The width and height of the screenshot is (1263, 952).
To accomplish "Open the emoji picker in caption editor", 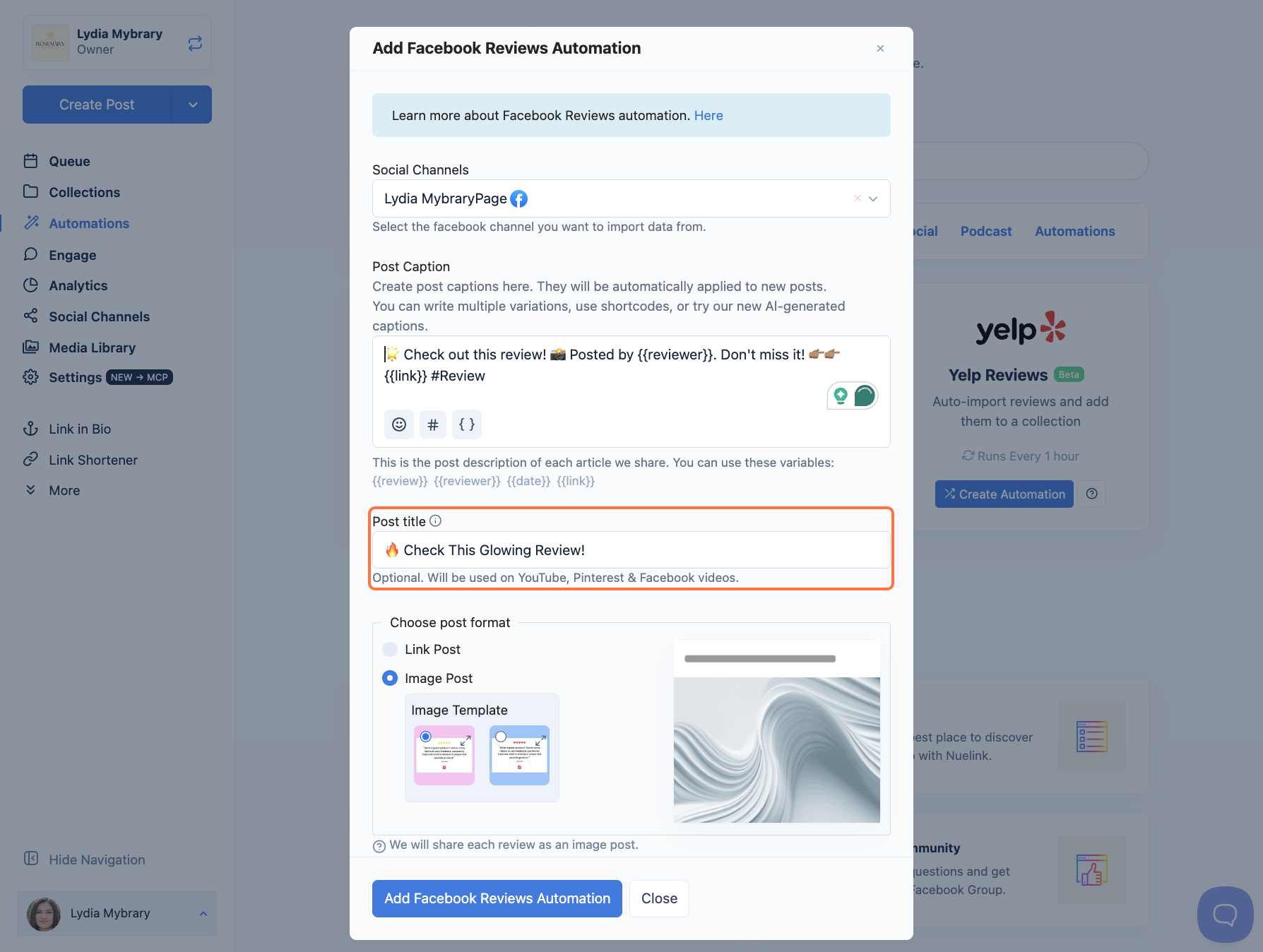I will pos(399,424).
